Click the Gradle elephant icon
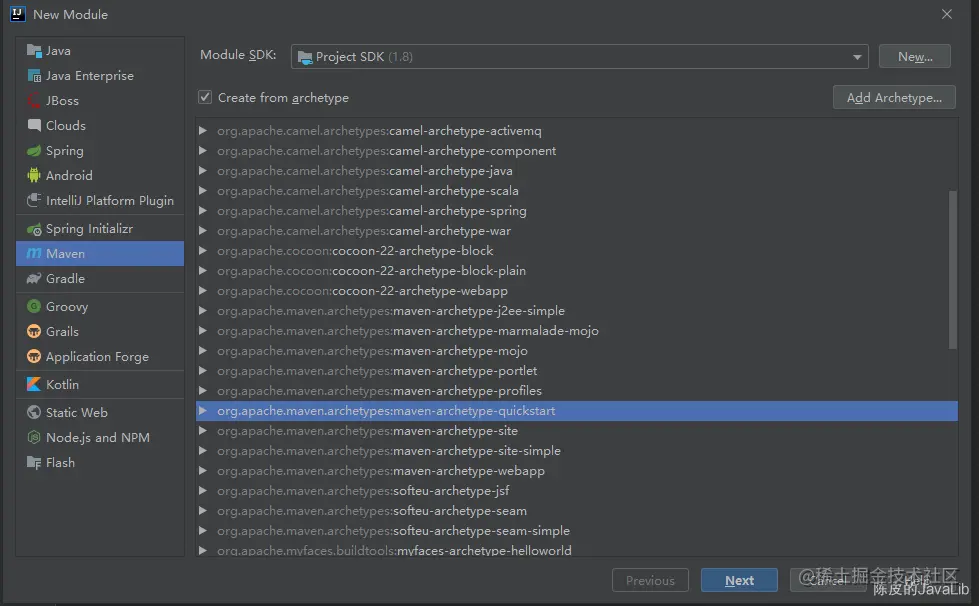 tap(34, 278)
